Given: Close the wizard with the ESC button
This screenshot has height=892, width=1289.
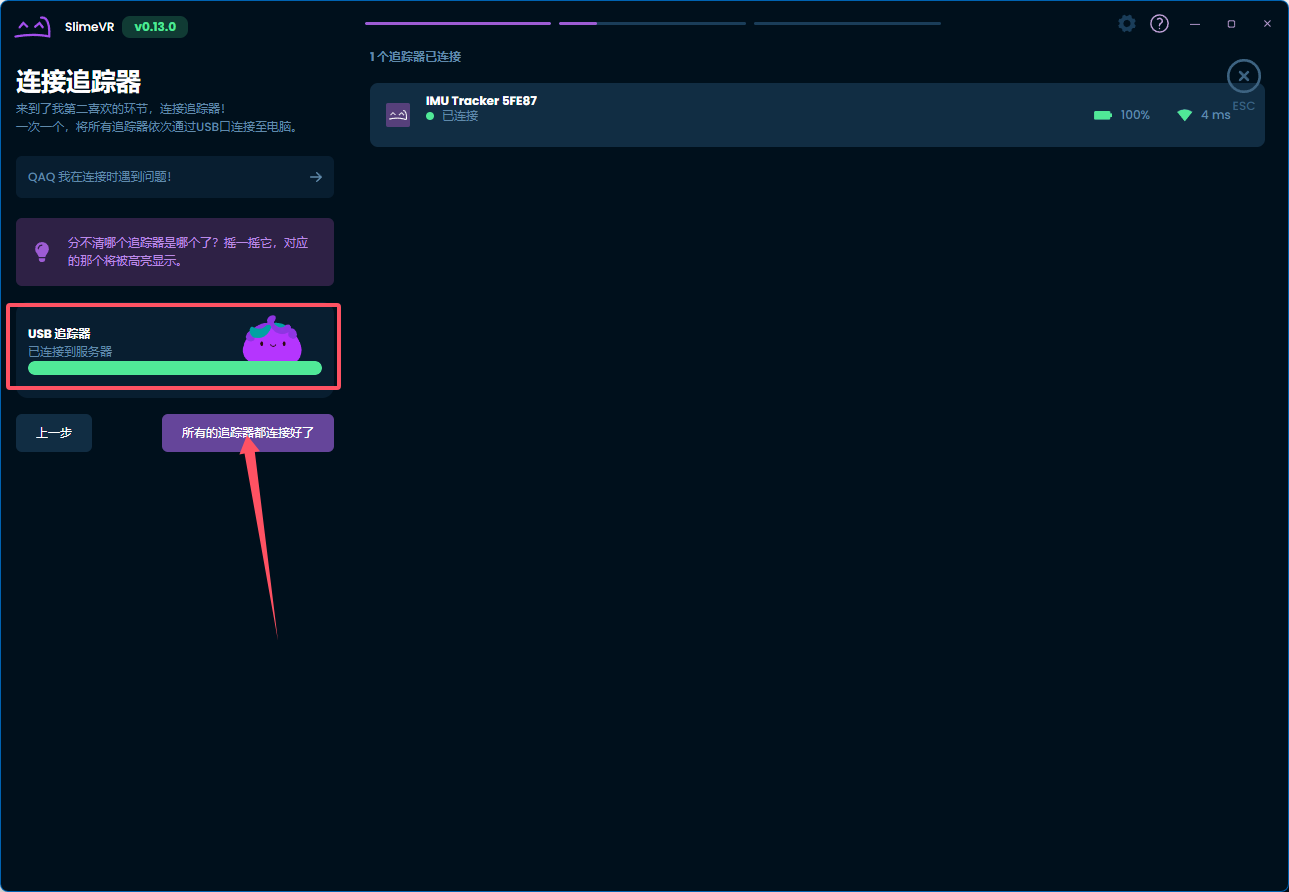Looking at the screenshot, I should pyautogui.click(x=1243, y=76).
